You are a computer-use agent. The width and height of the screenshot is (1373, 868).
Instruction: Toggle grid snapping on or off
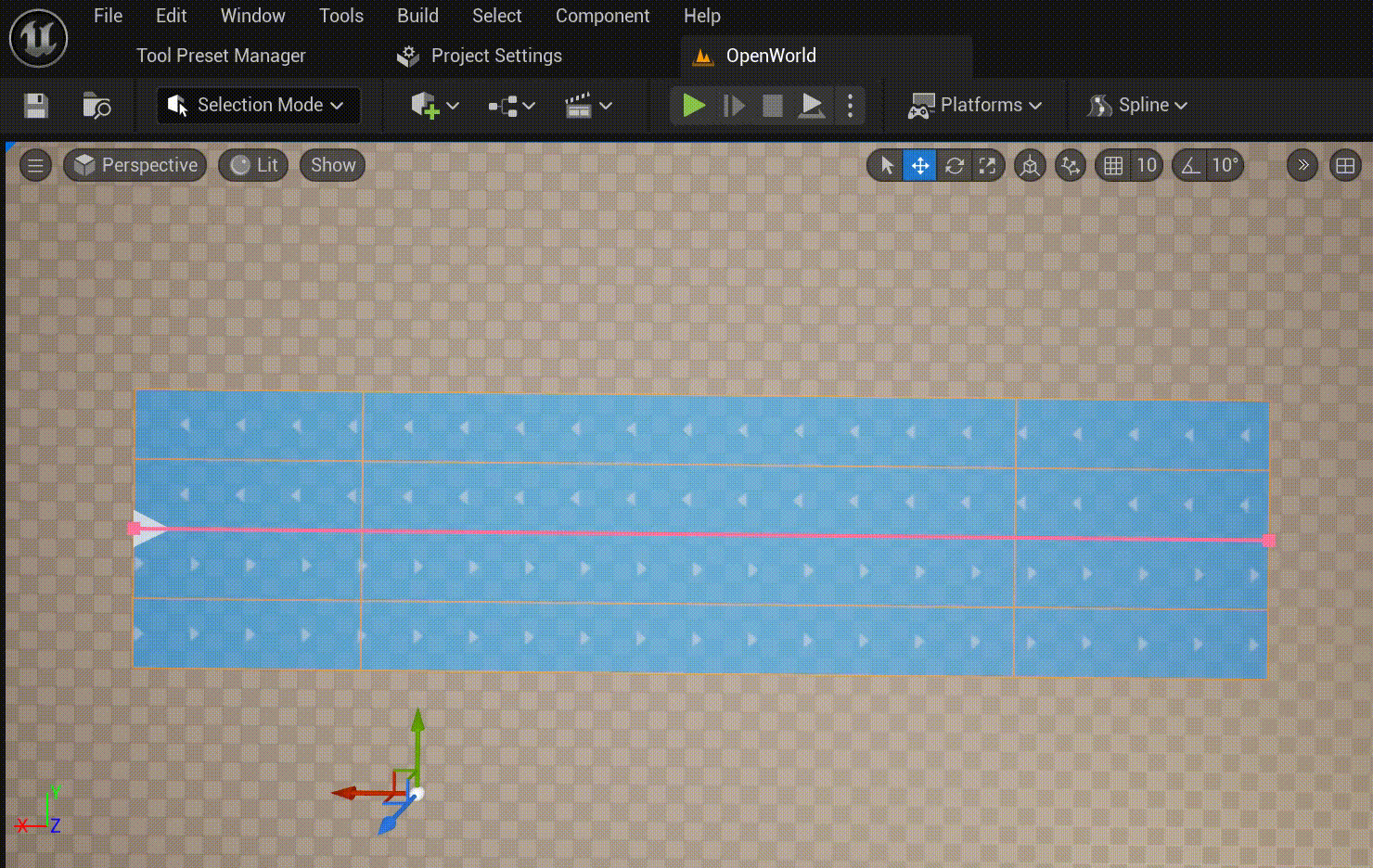[x=1113, y=165]
